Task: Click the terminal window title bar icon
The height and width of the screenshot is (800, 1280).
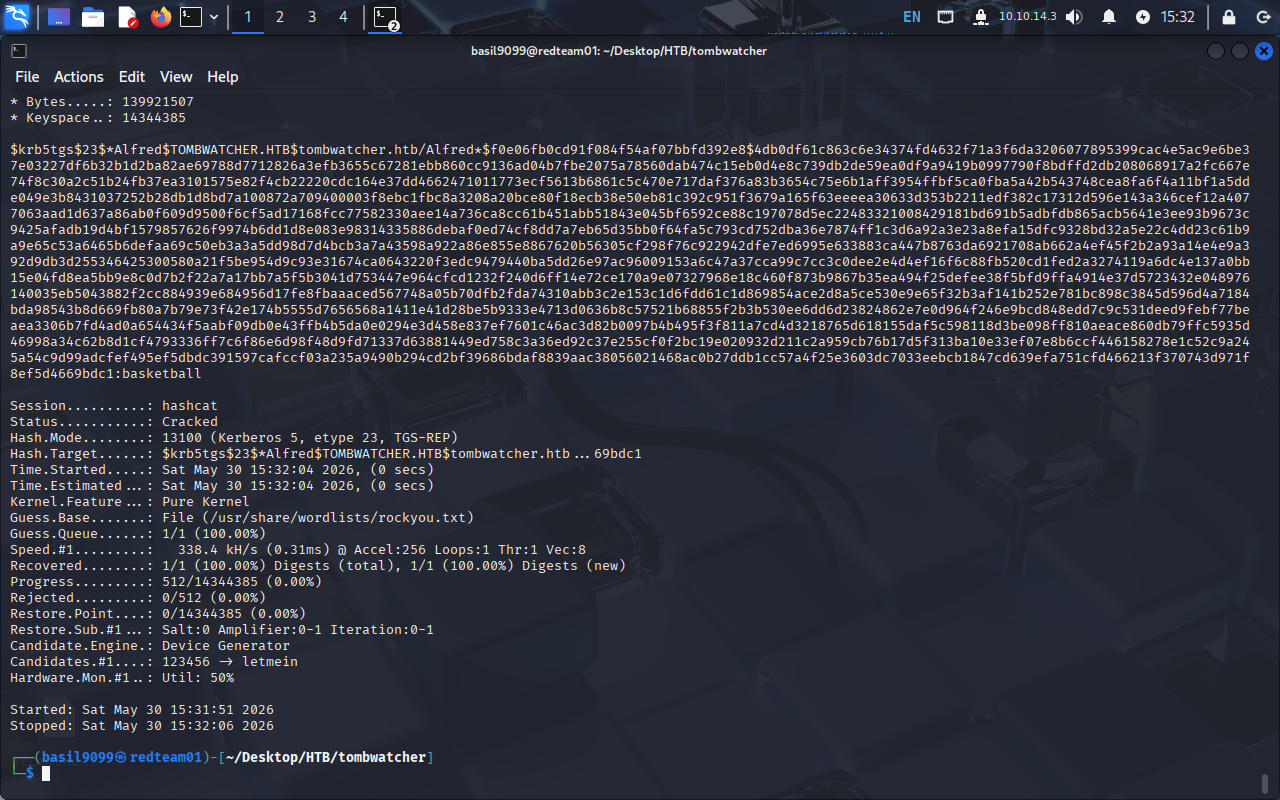Action: tap(19, 51)
